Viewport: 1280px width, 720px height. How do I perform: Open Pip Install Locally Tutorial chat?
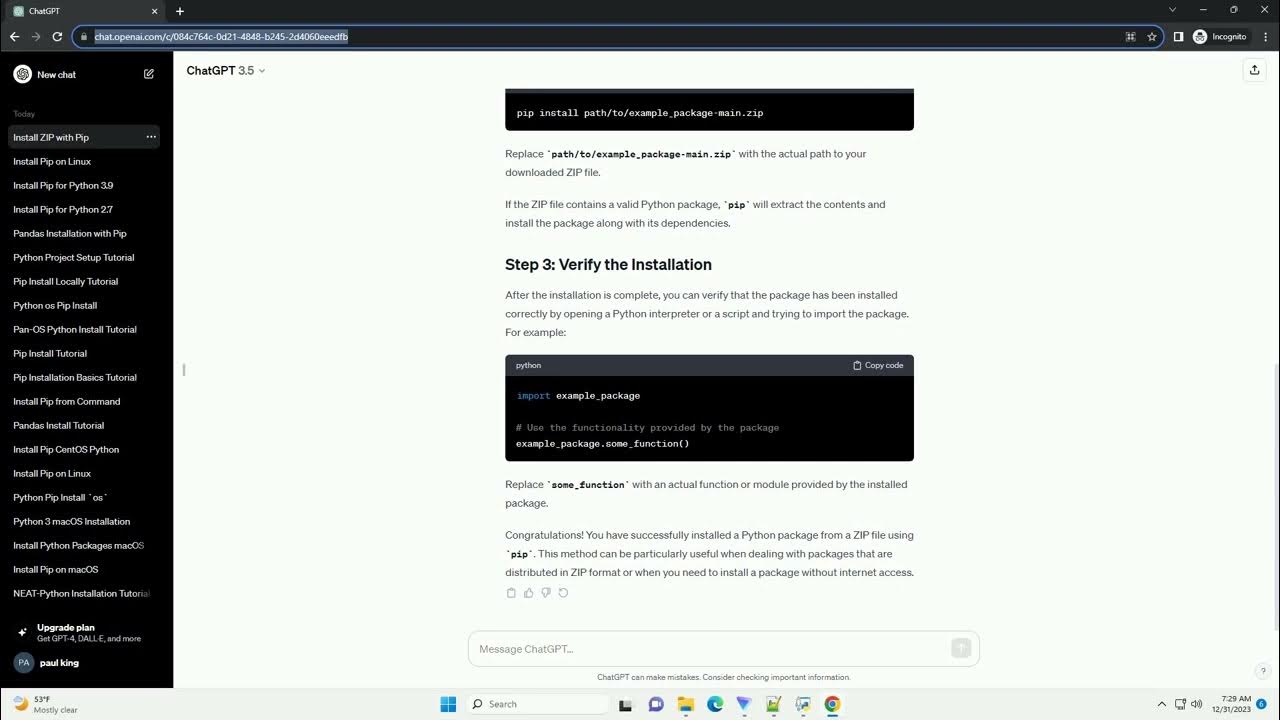84,281
